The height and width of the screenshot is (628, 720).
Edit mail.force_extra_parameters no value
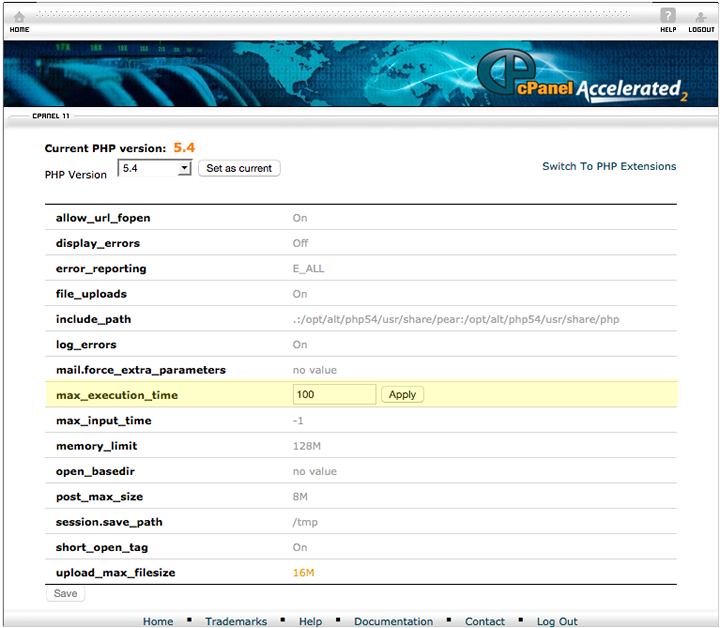click(x=315, y=370)
